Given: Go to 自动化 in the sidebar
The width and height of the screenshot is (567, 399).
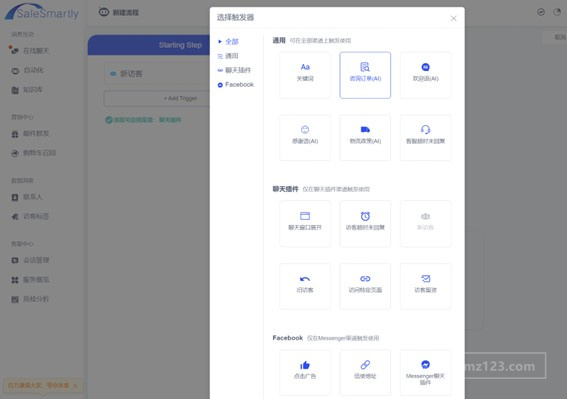Looking at the screenshot, I should click(x=28, y=70).
